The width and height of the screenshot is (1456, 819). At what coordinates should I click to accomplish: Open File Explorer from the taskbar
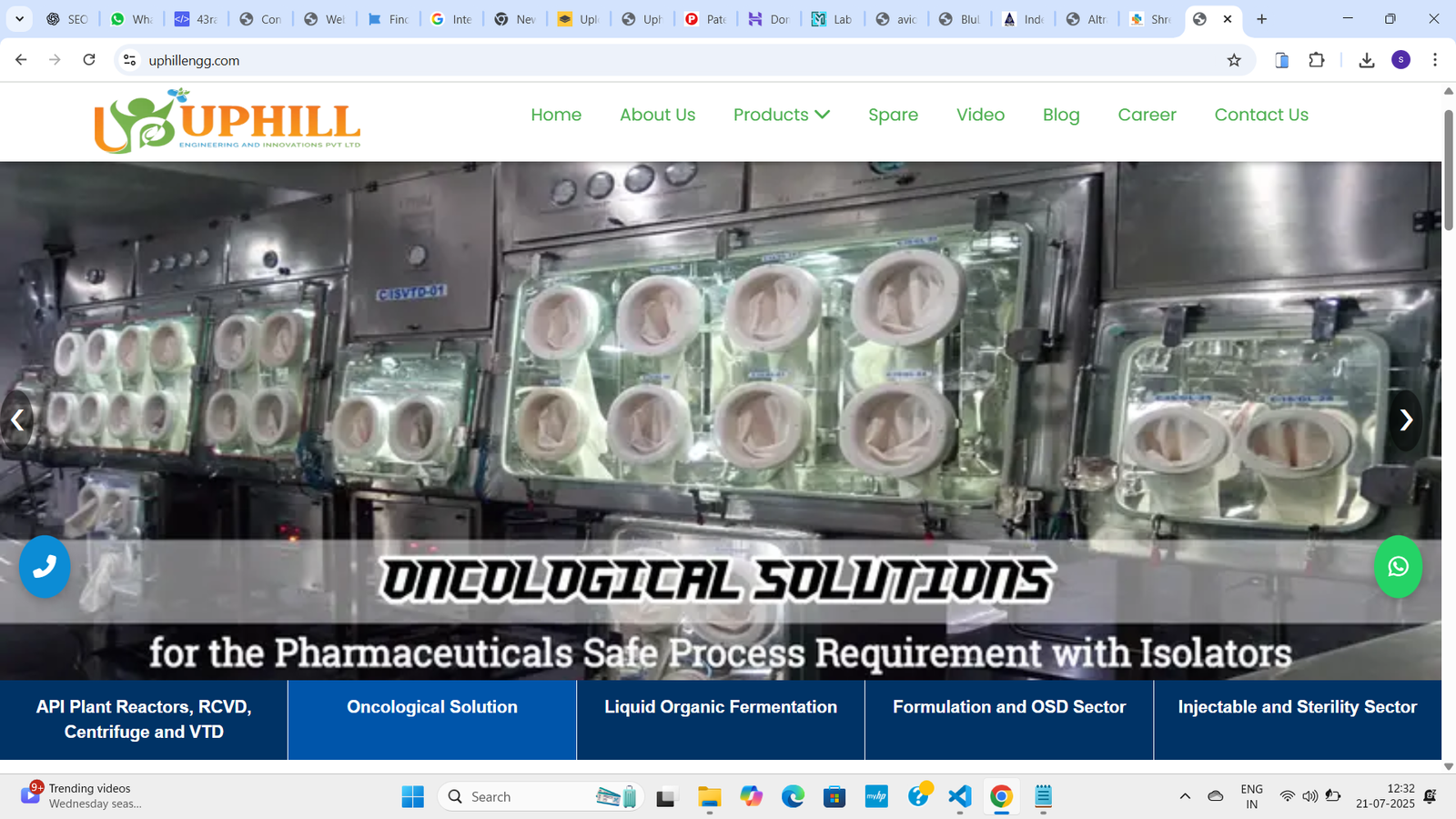point(709,797)
